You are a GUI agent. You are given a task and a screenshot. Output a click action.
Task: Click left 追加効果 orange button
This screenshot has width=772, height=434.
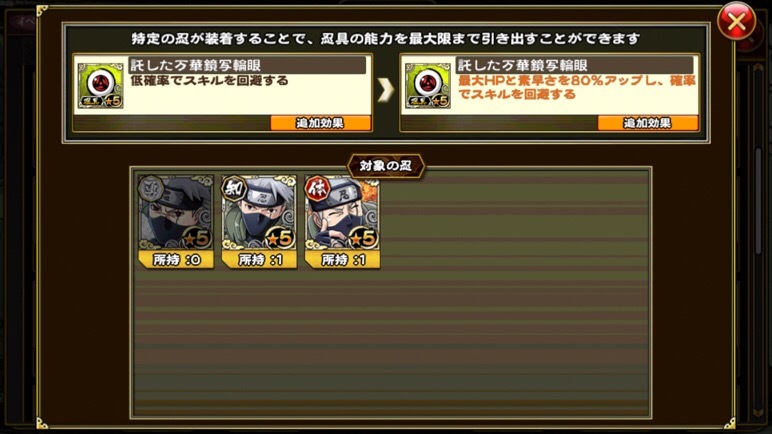(x=321, y=123)
